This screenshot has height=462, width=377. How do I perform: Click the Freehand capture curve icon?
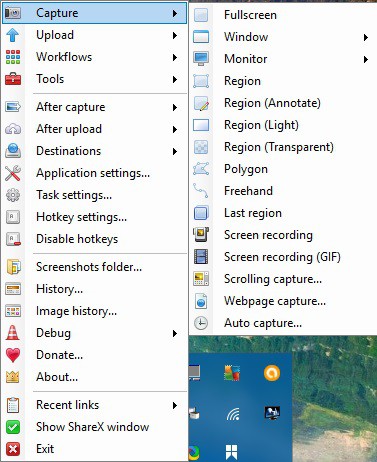tap(201, 191)
